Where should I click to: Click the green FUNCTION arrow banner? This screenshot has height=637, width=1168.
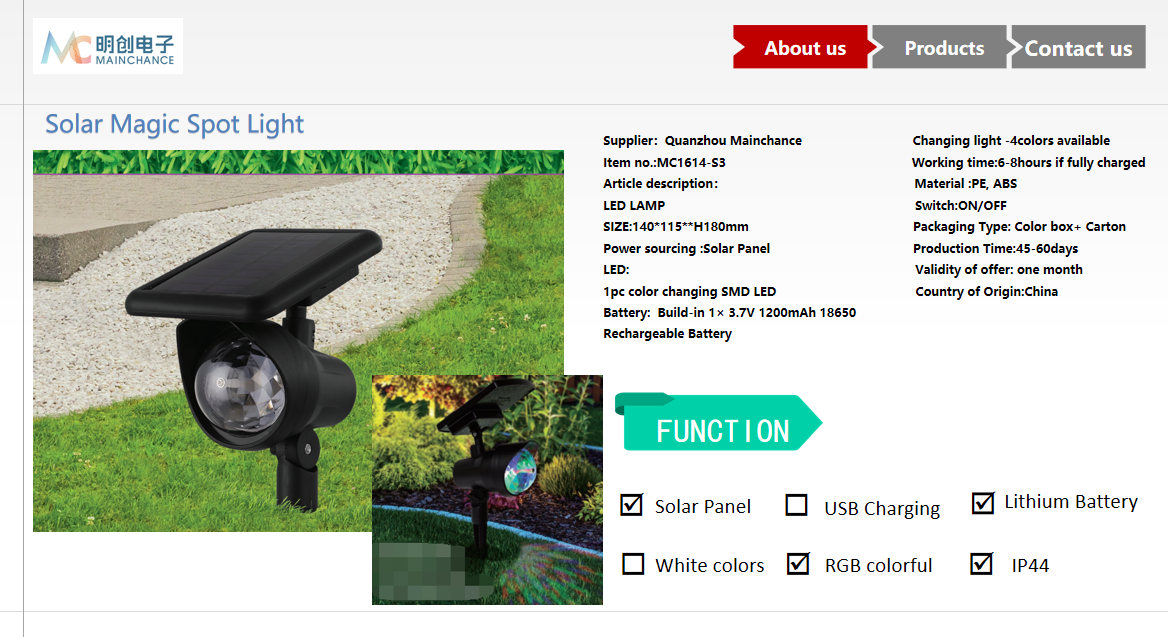point(718,422)
